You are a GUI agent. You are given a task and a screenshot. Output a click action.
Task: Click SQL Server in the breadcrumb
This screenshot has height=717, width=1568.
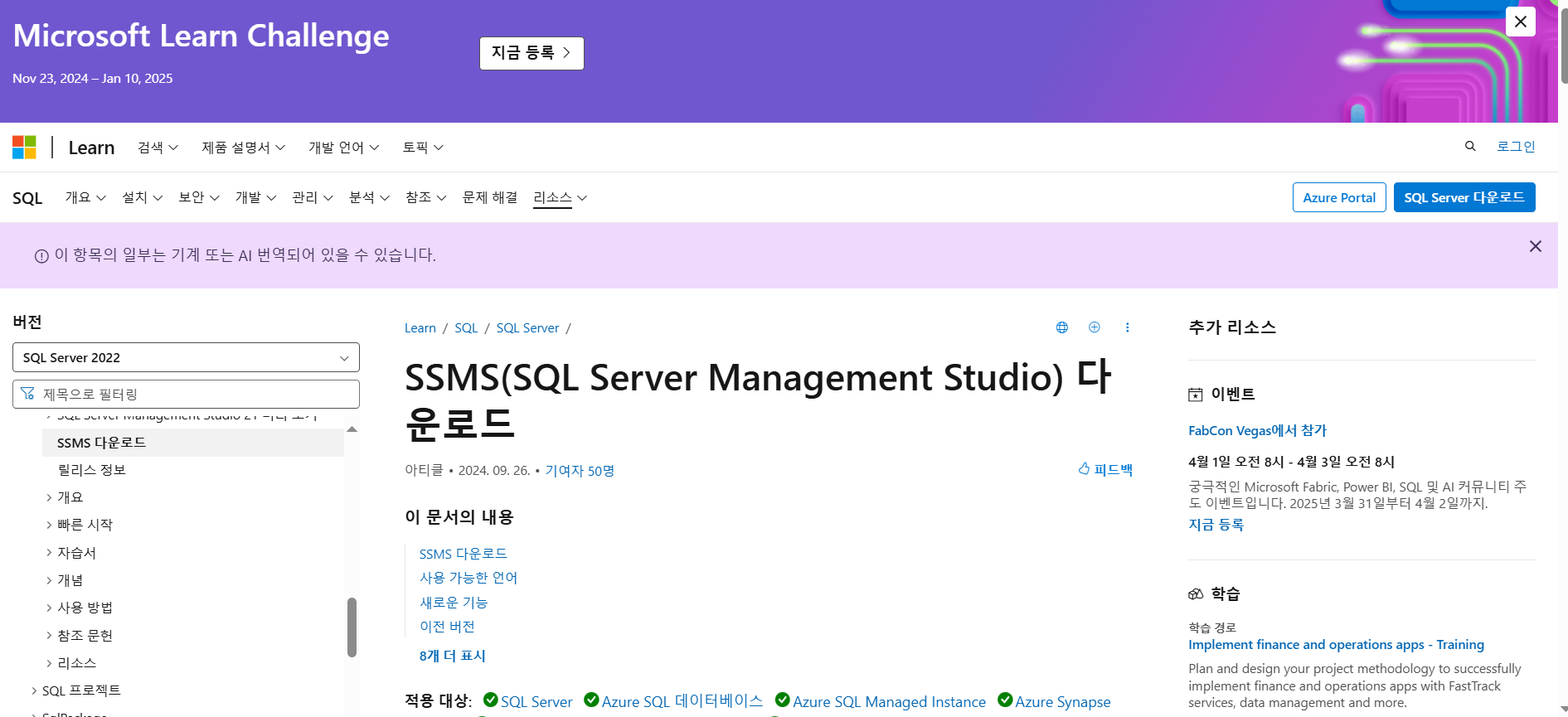(x=527, y=328)
